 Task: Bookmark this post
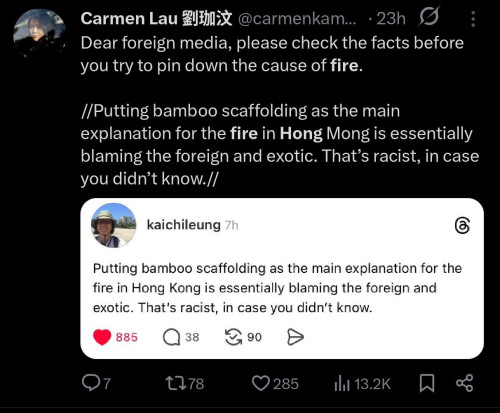click(427, 383)
